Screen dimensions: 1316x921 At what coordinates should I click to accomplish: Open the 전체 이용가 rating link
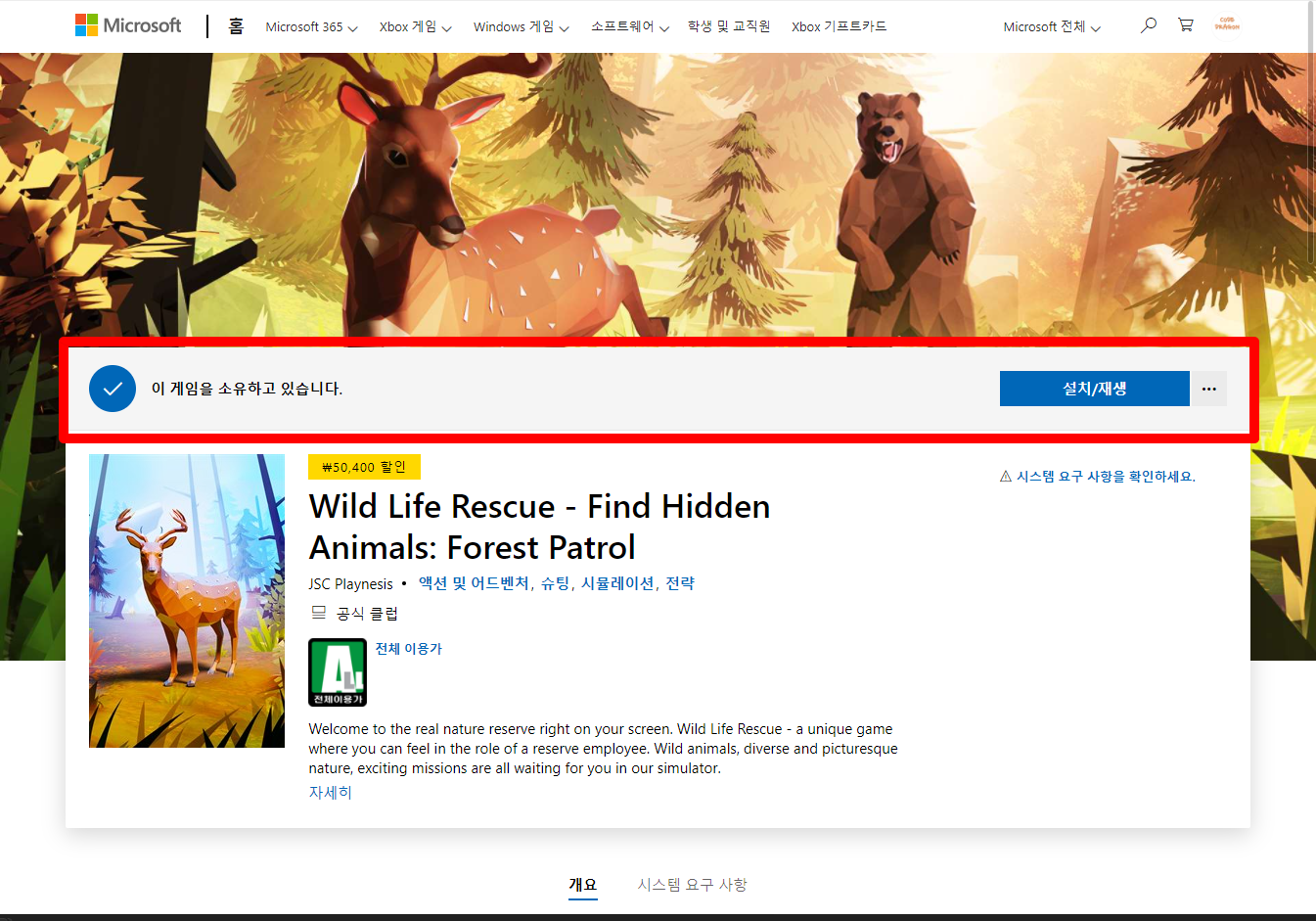click(x=409, y=649)
